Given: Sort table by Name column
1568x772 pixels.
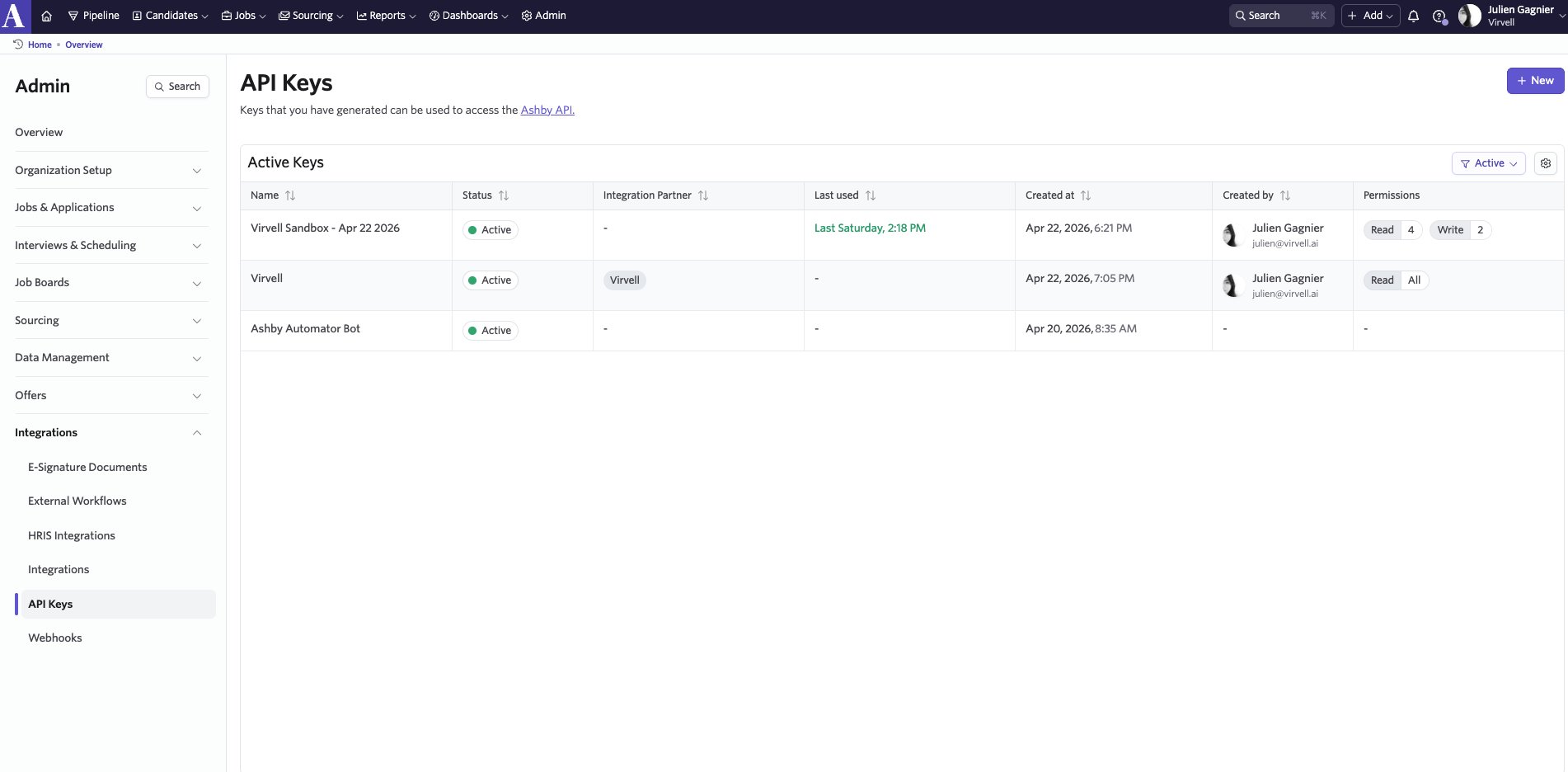Looking at the screenshot, I should click(x=290, y=195).
